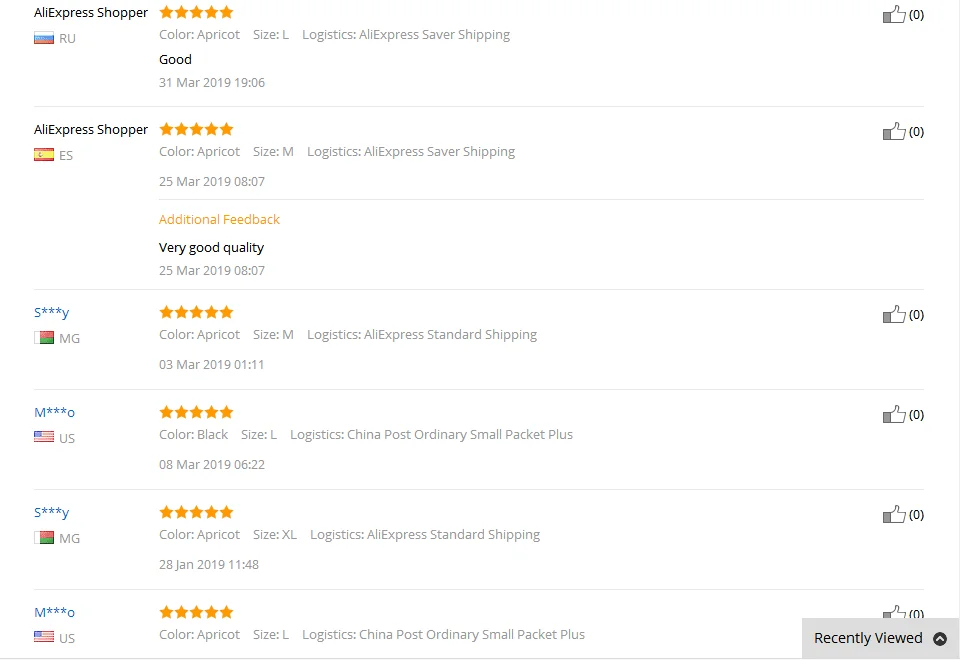Screen dimensions: 960x660
Task: Click the US flag beside Black review
Action: coord(43,437)
